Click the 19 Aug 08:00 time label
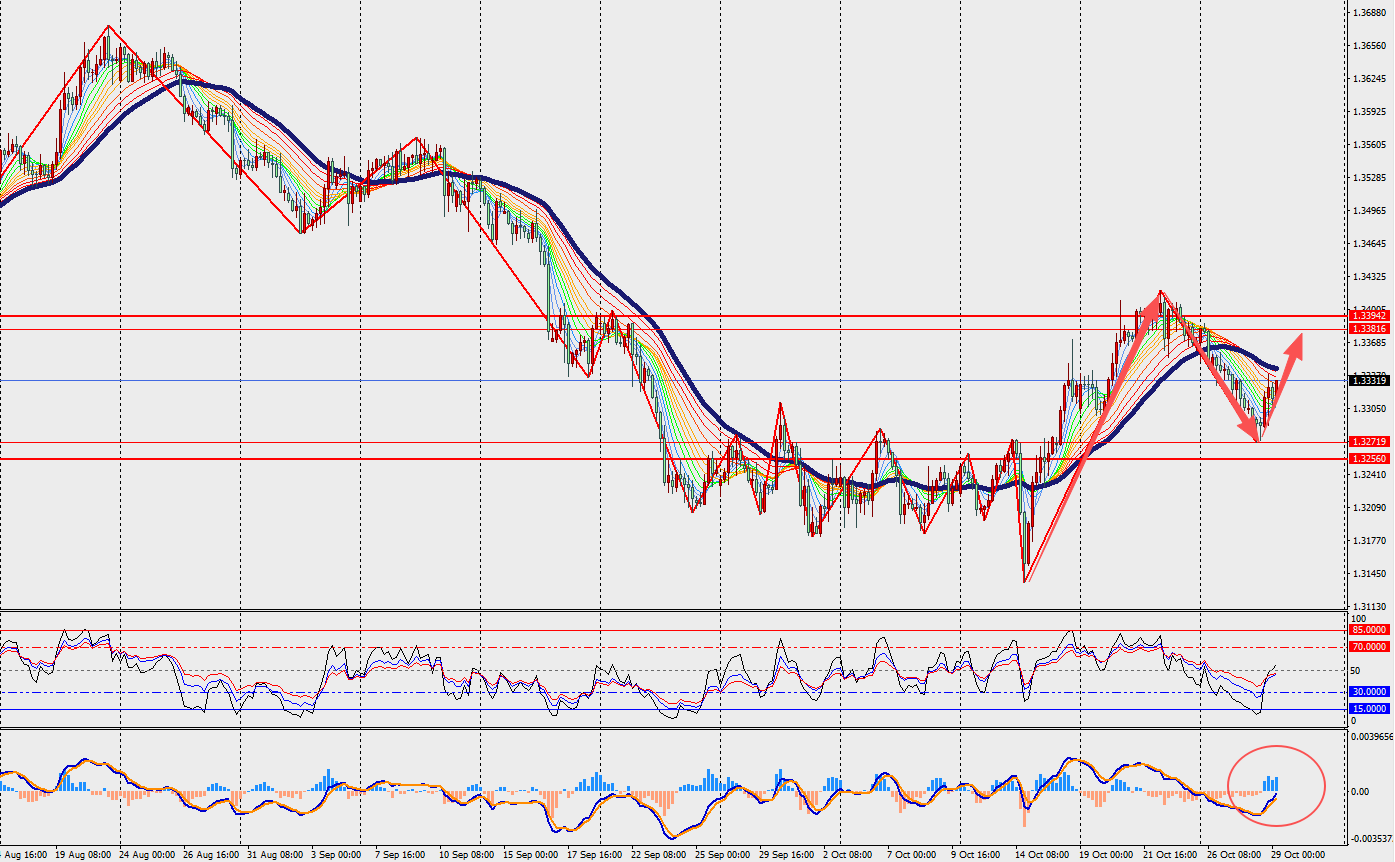Image resolution: width=1395 pixels, height=862 pixels. click(83, 855)
